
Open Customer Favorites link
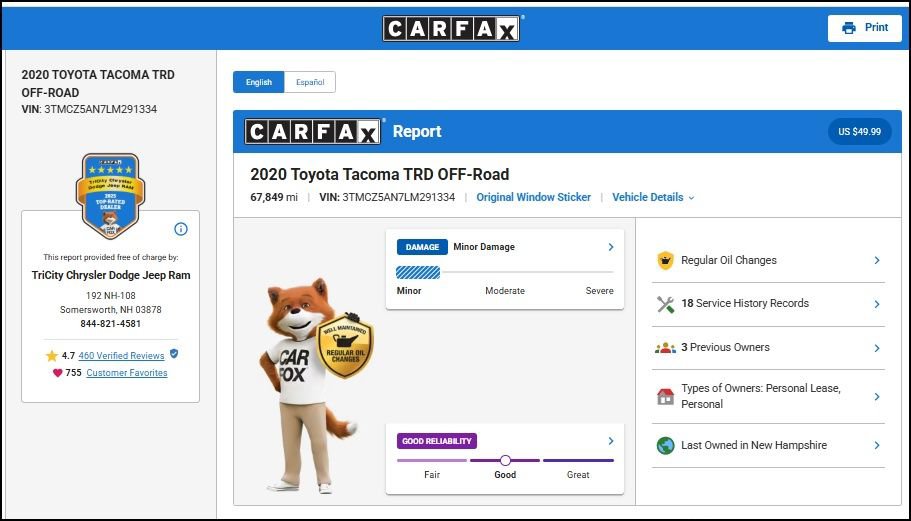(127, 373)
